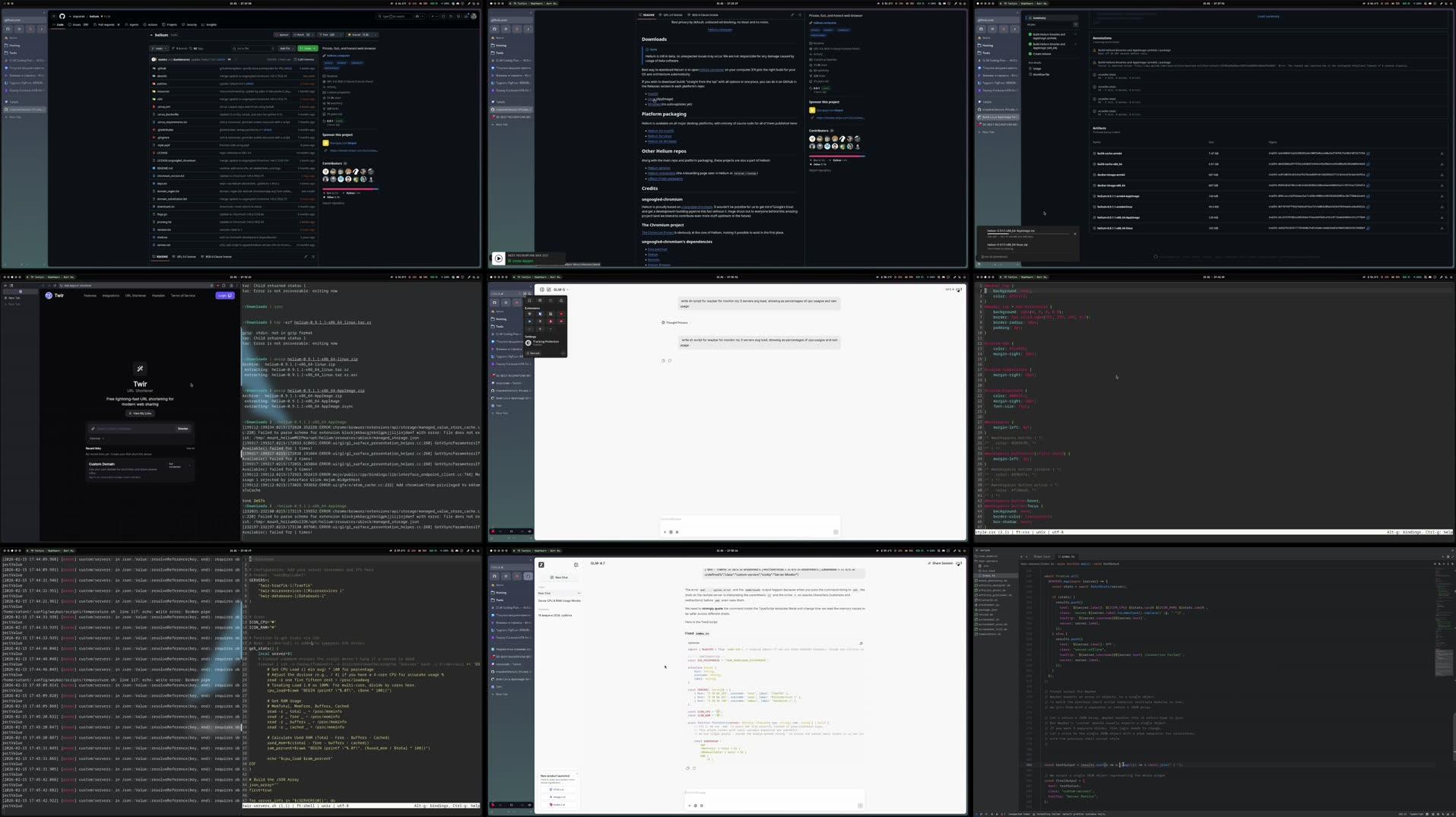This screenshot has width=1456, height=817.
Task: Open GitHub notifications inbox icon
Action: tap(467, 16)
